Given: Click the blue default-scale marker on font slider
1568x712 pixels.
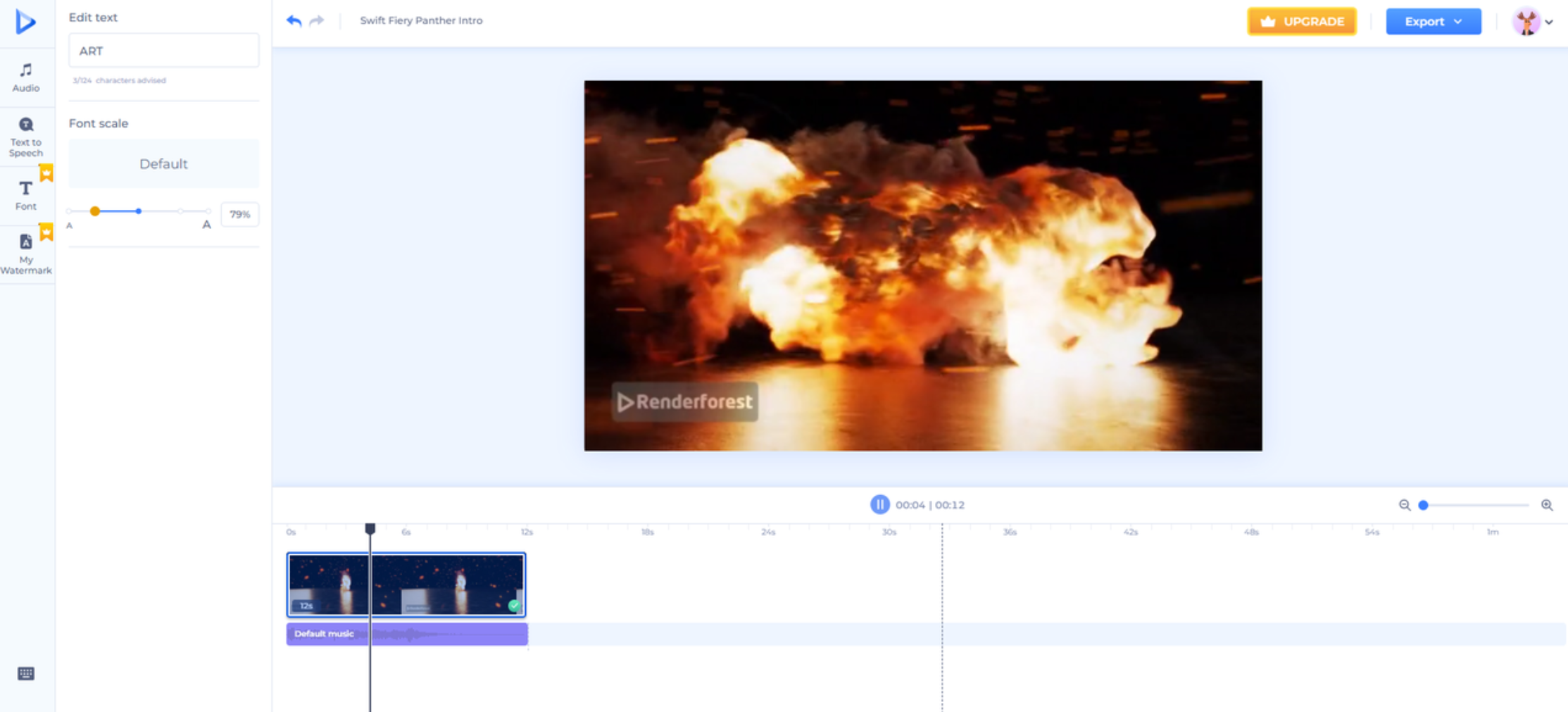Looking at the screenshot, I should coord(139,211).
